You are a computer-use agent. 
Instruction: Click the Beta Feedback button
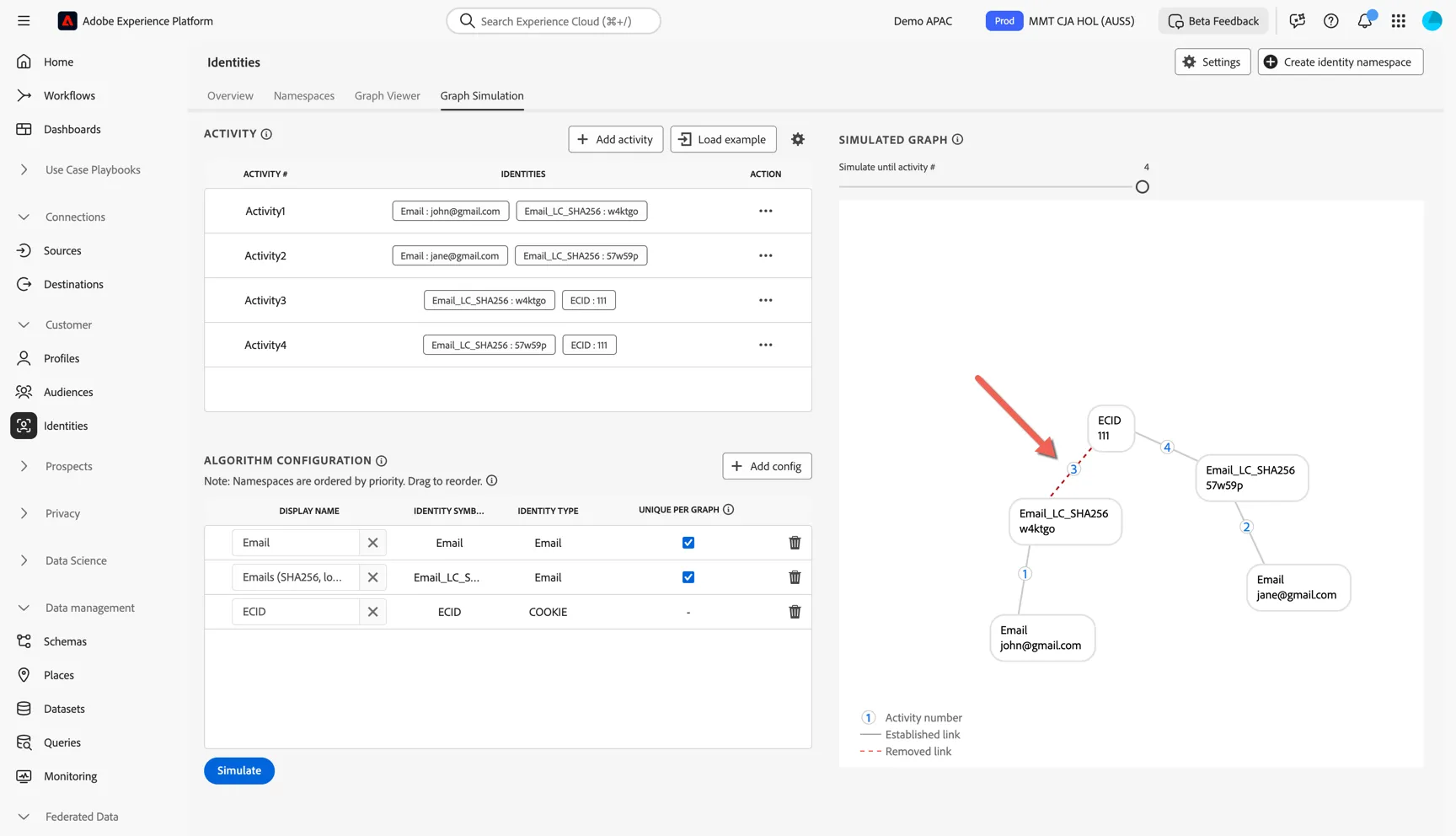pyautogui.click(x=1213, y=21)
